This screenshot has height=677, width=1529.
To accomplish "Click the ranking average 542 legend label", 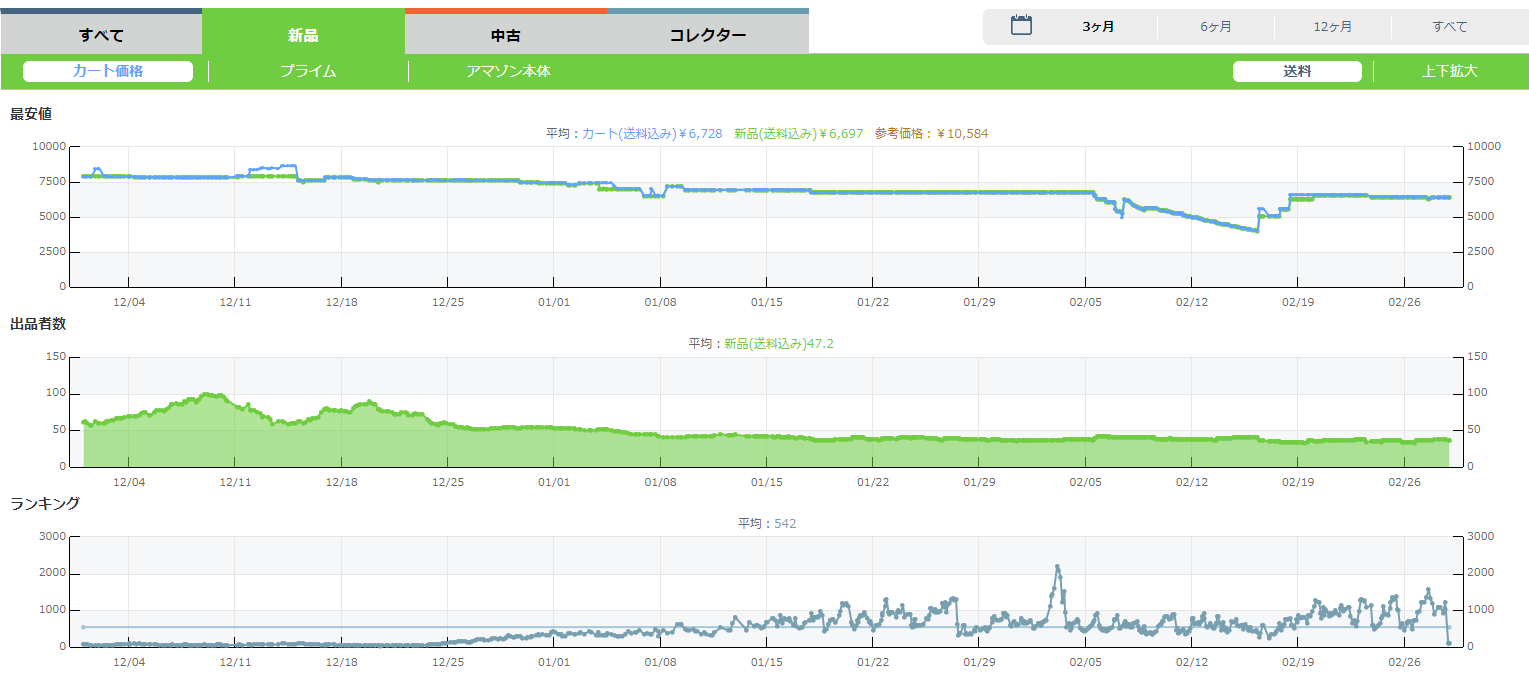I will point(784,523).
